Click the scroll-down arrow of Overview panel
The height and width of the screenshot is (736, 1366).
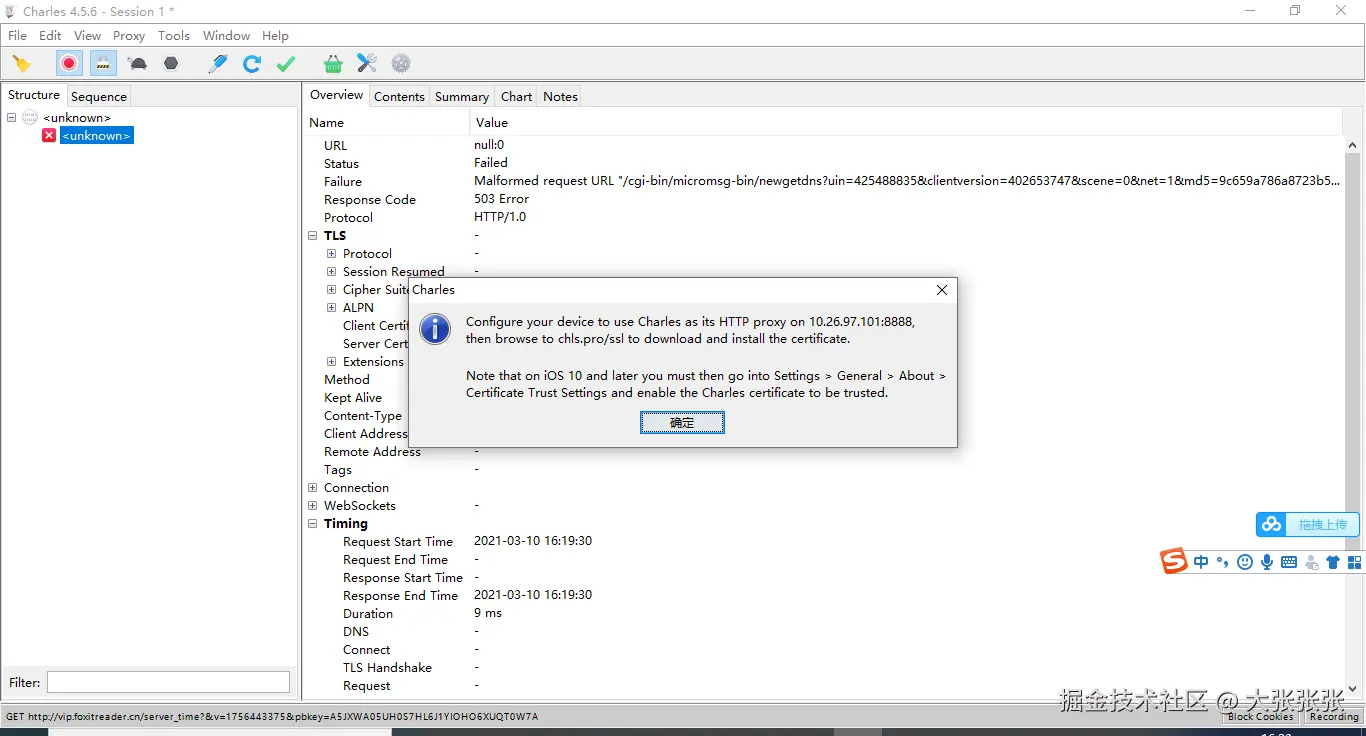coord(1352,691)
